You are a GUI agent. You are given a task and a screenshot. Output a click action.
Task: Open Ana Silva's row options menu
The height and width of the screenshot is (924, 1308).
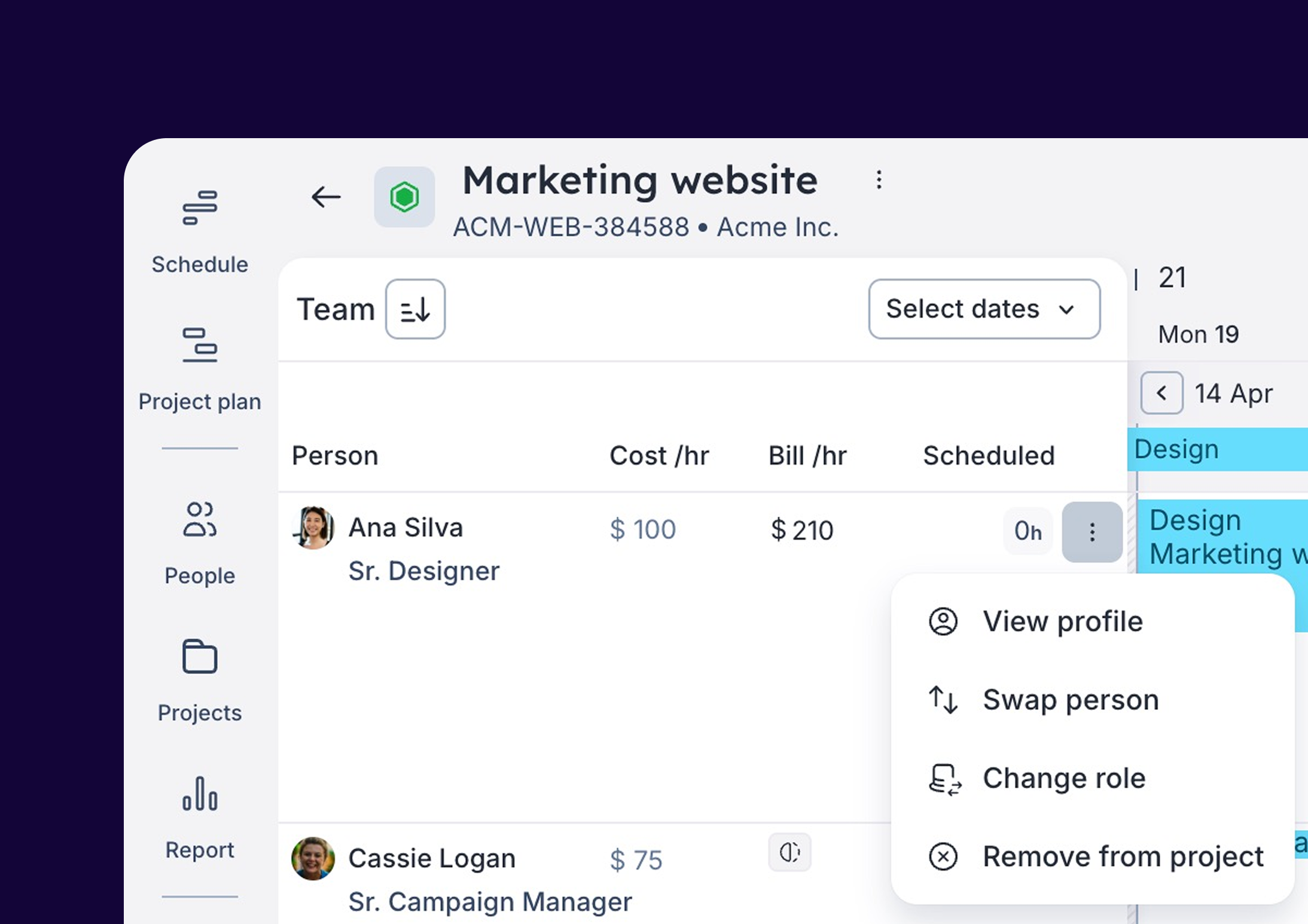click(1091, 532)
